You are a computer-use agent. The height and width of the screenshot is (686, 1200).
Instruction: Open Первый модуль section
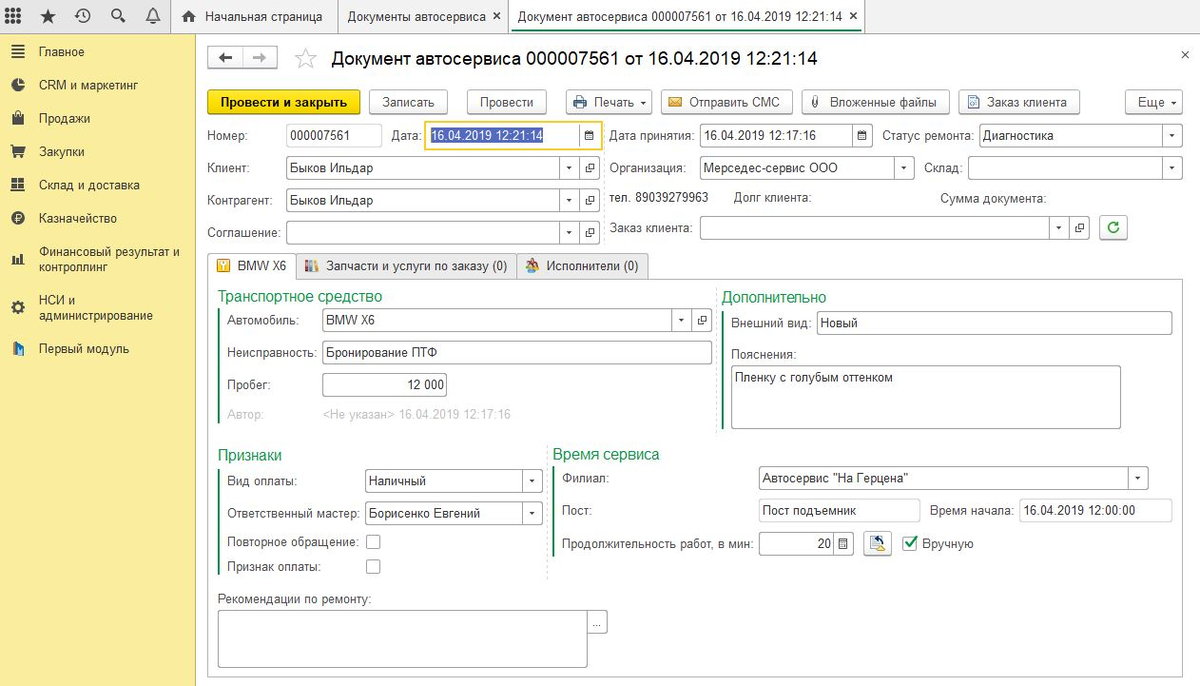83,349
